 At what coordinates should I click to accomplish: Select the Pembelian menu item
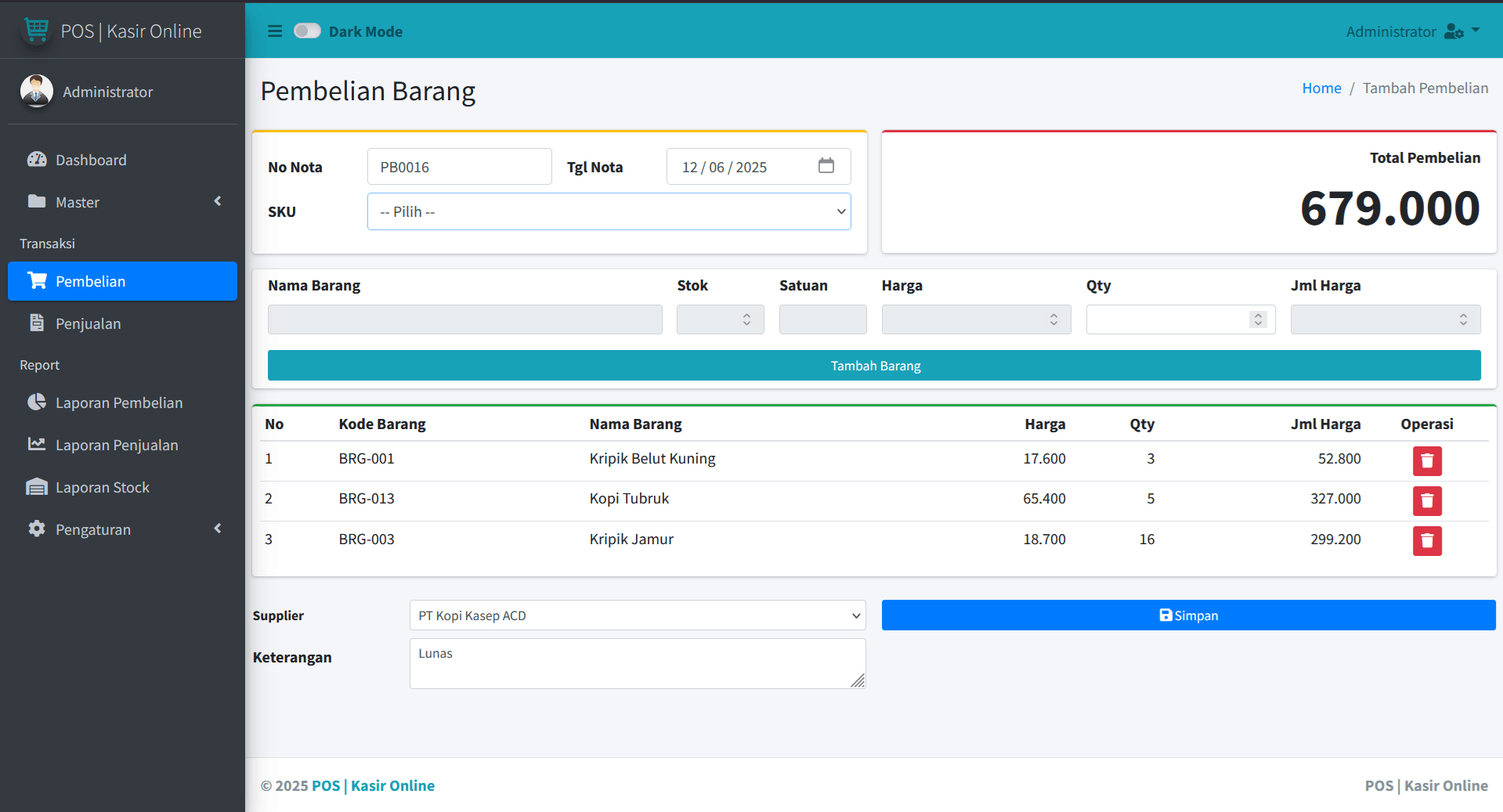[122, 281]
